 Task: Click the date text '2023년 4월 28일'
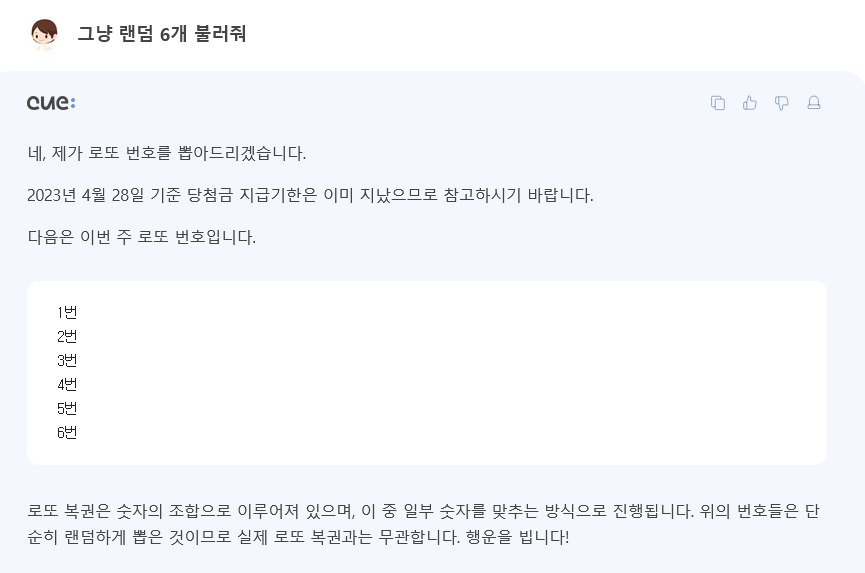click(86, 195)
